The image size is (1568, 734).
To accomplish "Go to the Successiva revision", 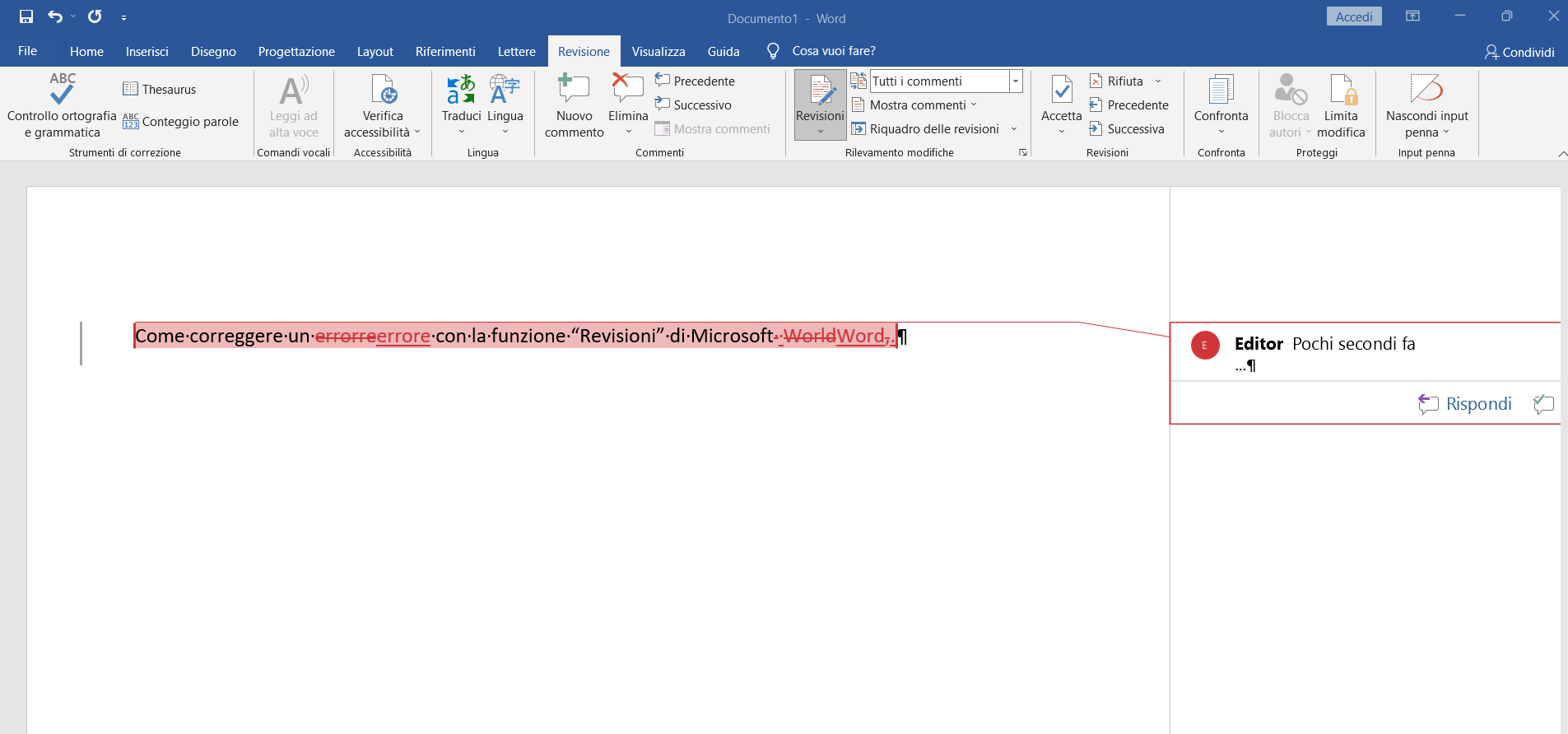I will [1127, 128].
